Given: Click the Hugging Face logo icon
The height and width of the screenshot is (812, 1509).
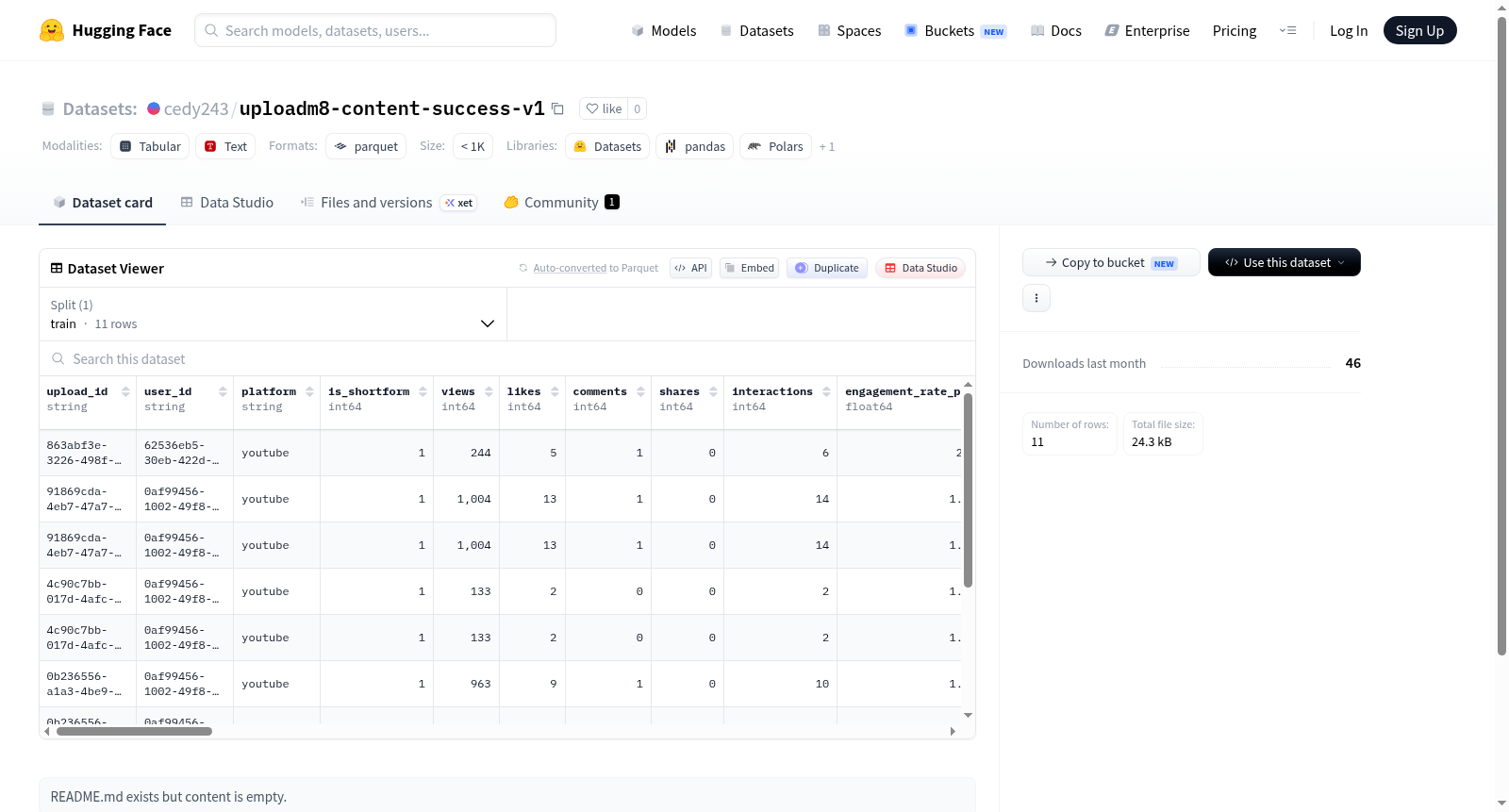Looking at the screenshot, I should [52, 30].
